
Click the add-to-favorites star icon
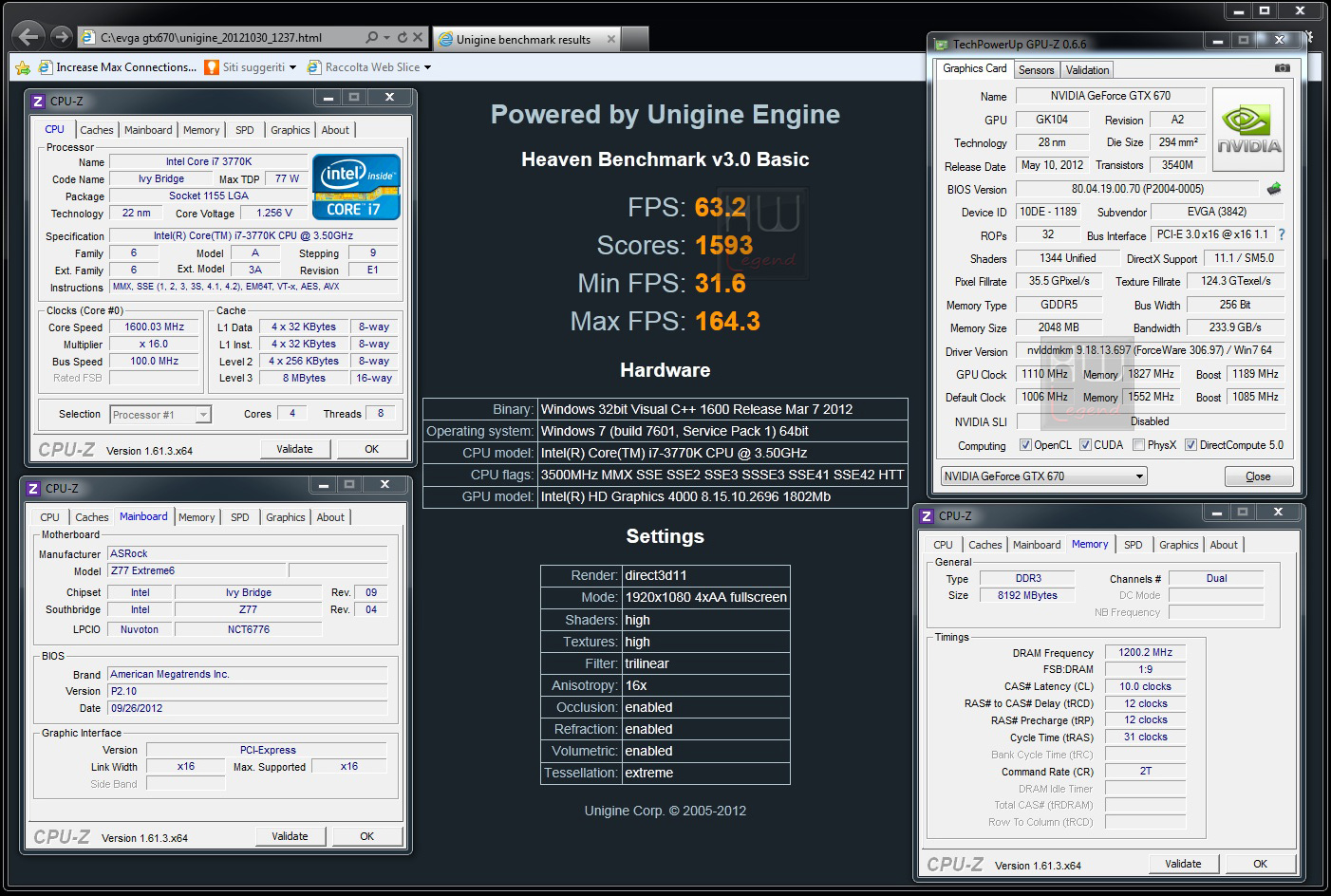click(x=23, y=67)
